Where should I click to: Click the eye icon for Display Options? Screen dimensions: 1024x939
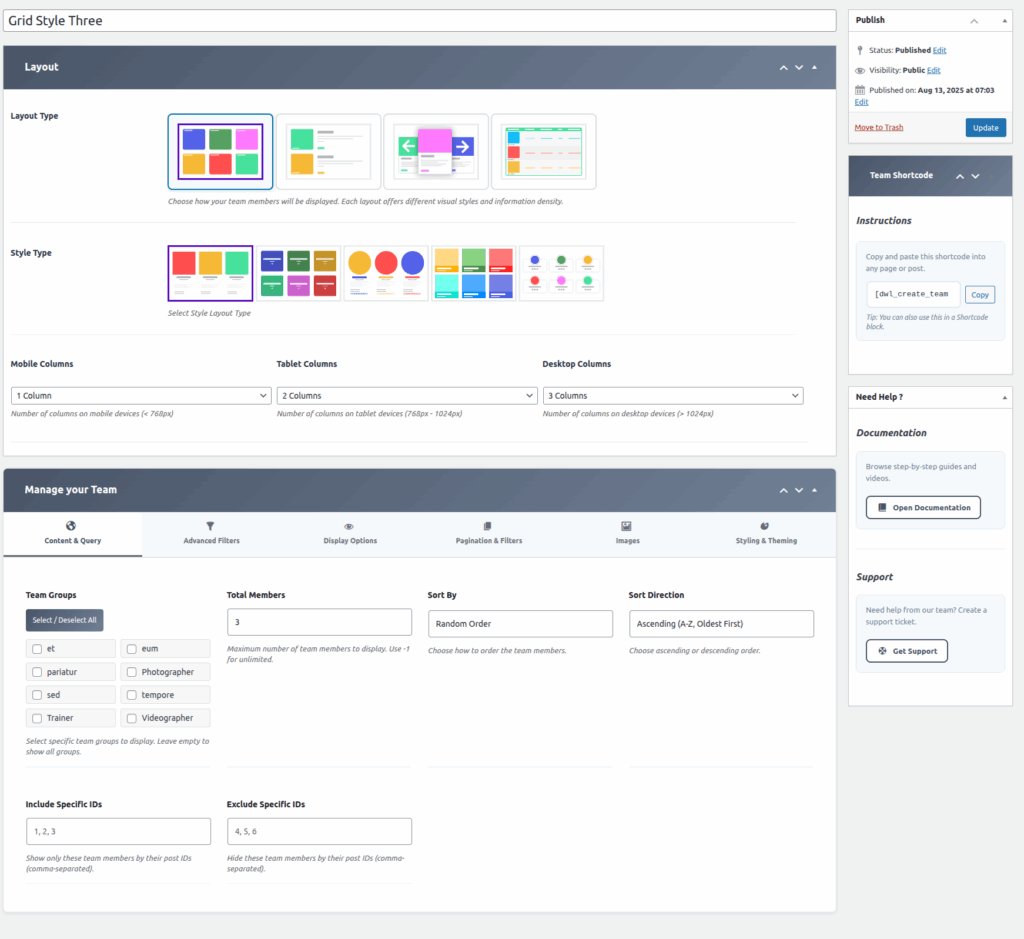click(349, 526)
